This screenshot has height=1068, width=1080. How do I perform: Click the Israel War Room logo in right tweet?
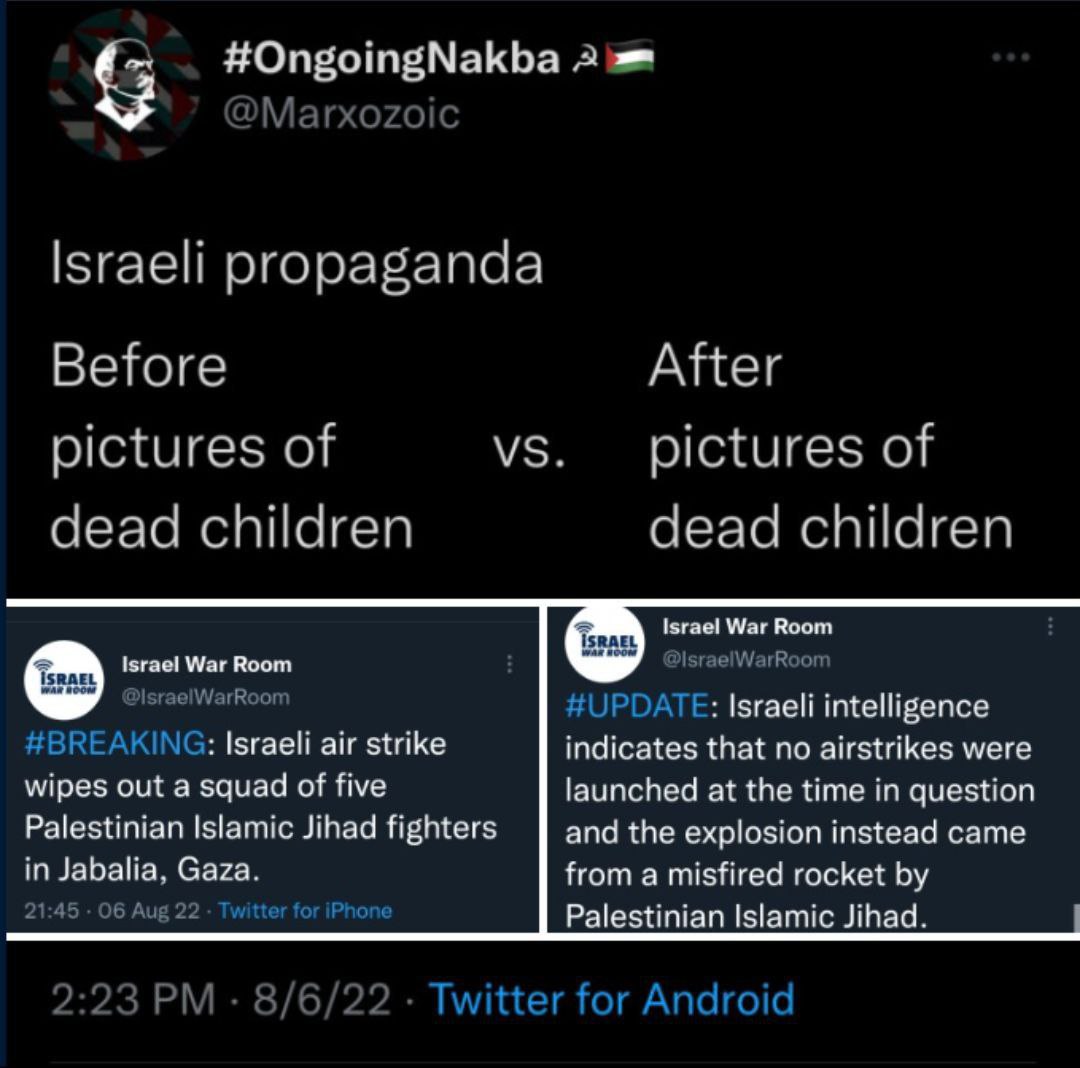[605, 643]
